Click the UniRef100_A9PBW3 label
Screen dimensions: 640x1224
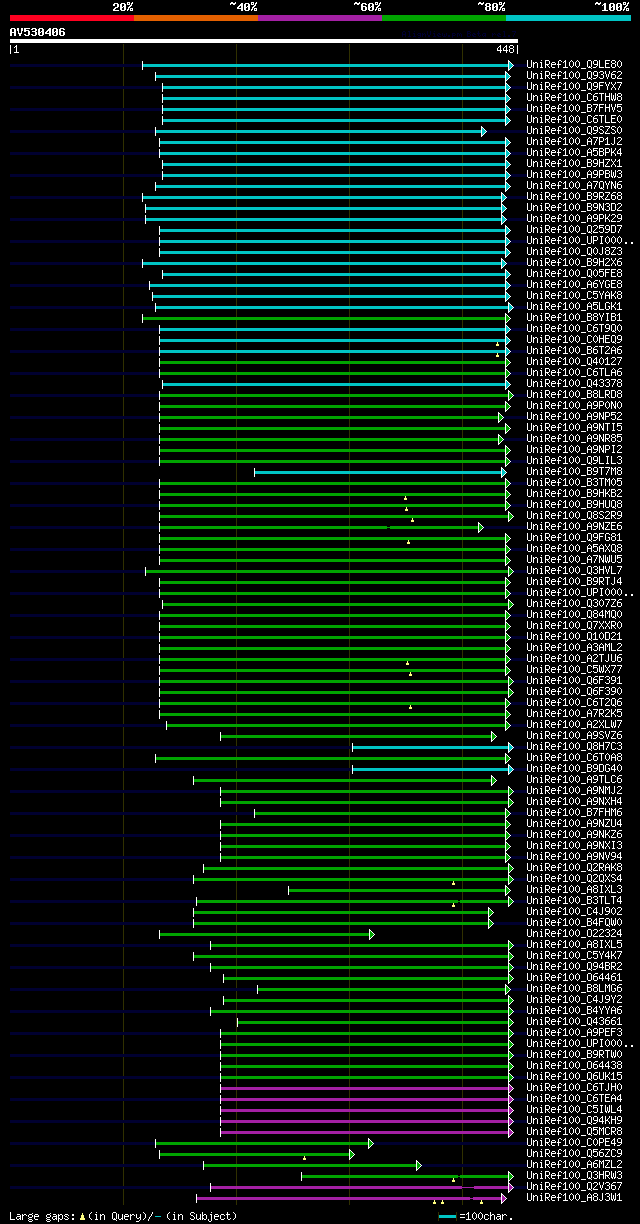click(x=574, y=175)
